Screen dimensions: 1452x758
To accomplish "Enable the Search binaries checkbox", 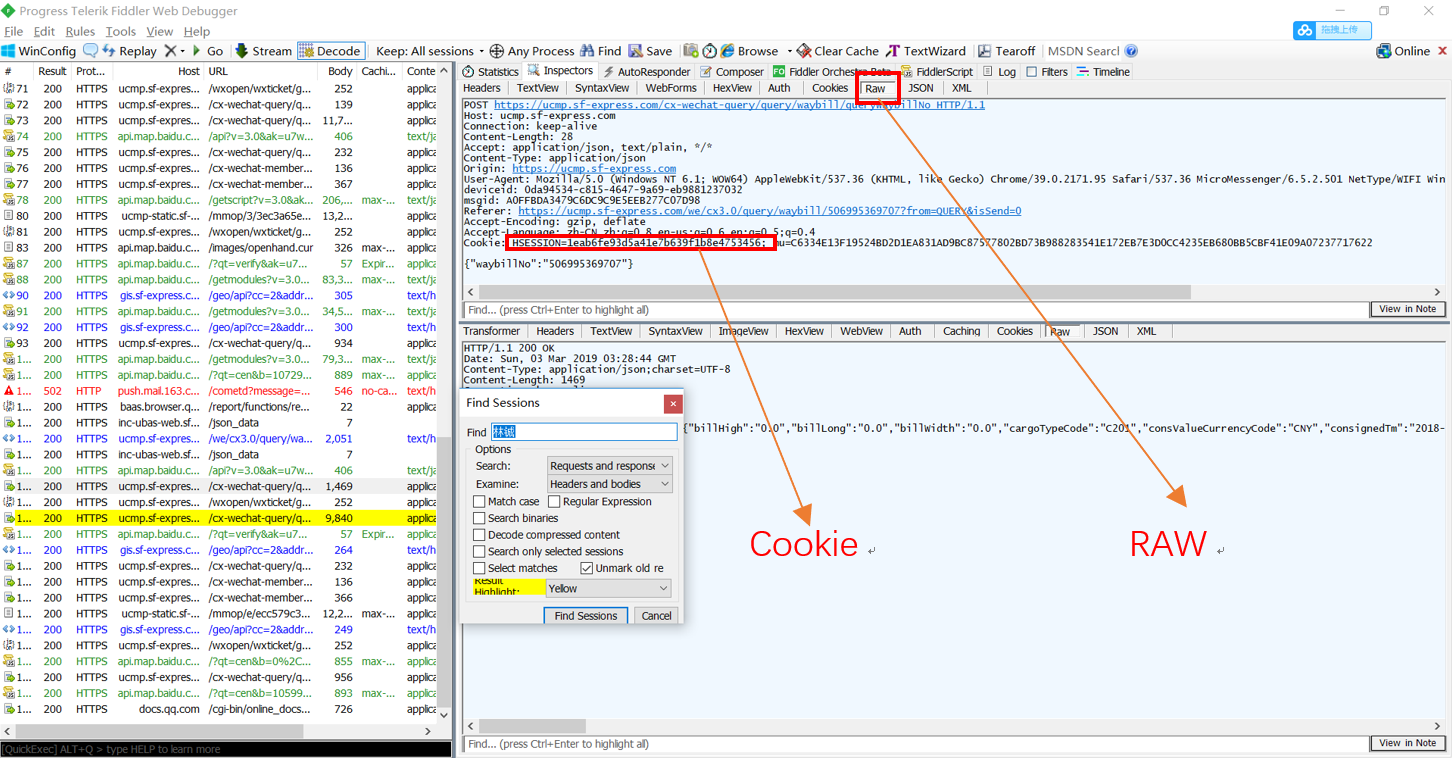I will coord(479,518).
